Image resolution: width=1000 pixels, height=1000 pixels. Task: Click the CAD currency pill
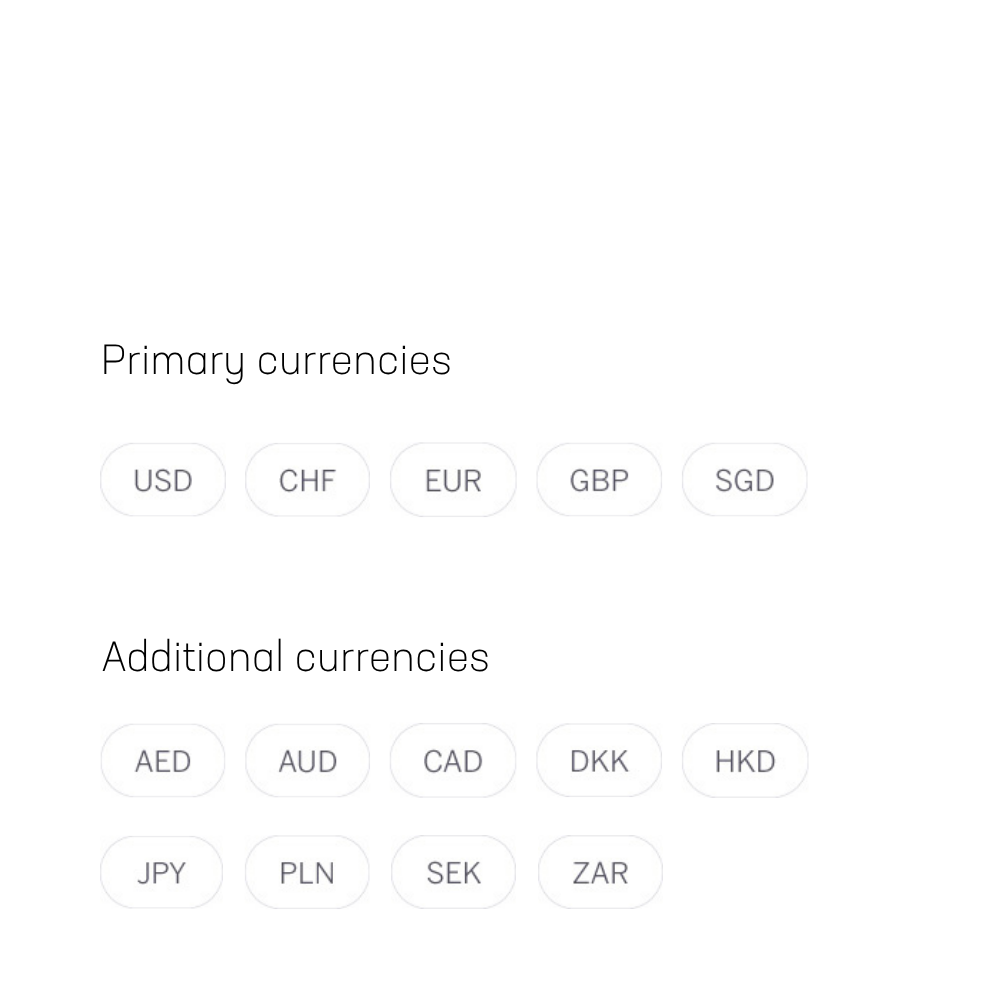[453, 760]
